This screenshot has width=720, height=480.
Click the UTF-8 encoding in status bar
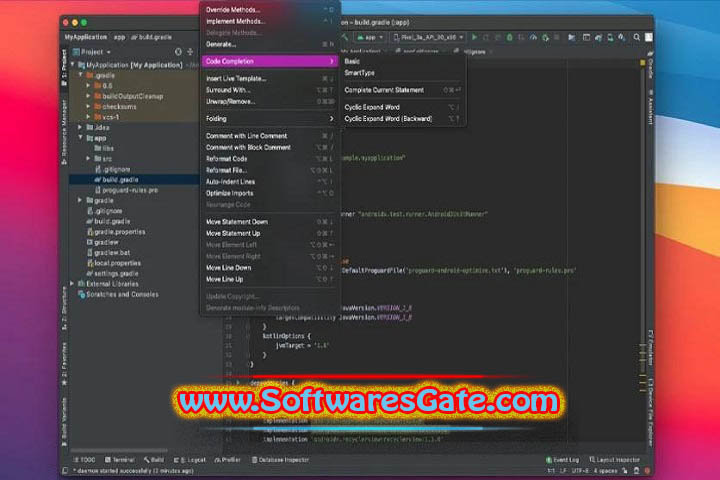pos(580,470)
